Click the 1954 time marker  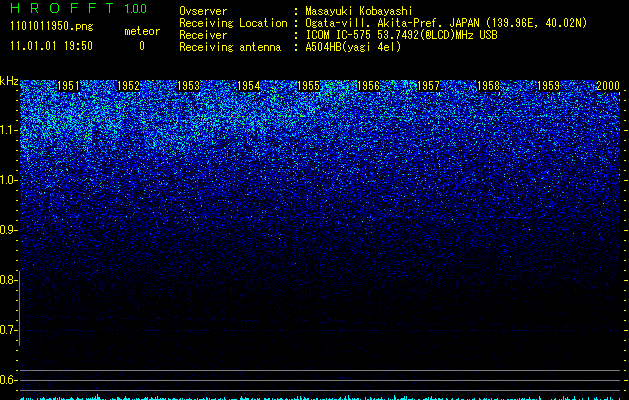pos(249,86)
